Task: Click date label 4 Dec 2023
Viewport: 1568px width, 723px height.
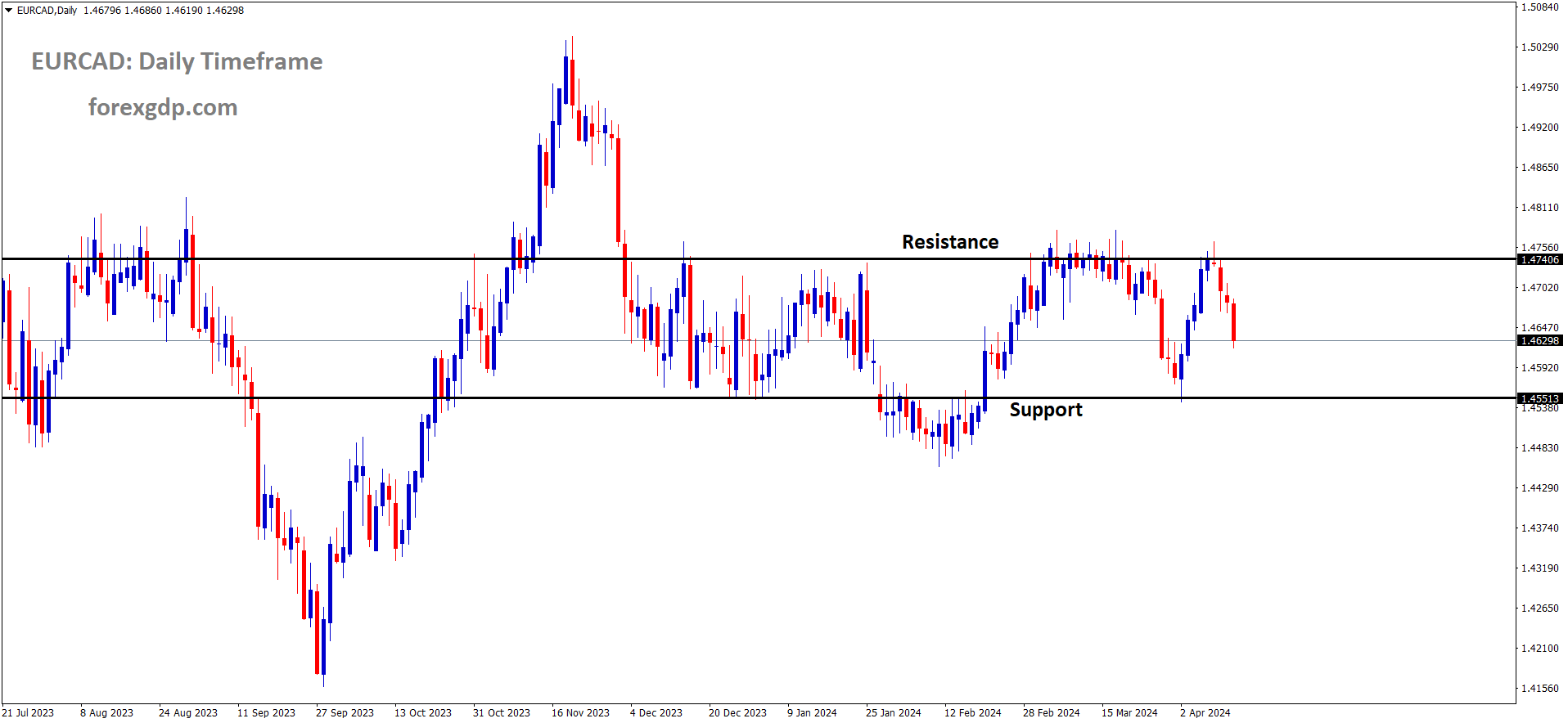Action: click(656, 713)
